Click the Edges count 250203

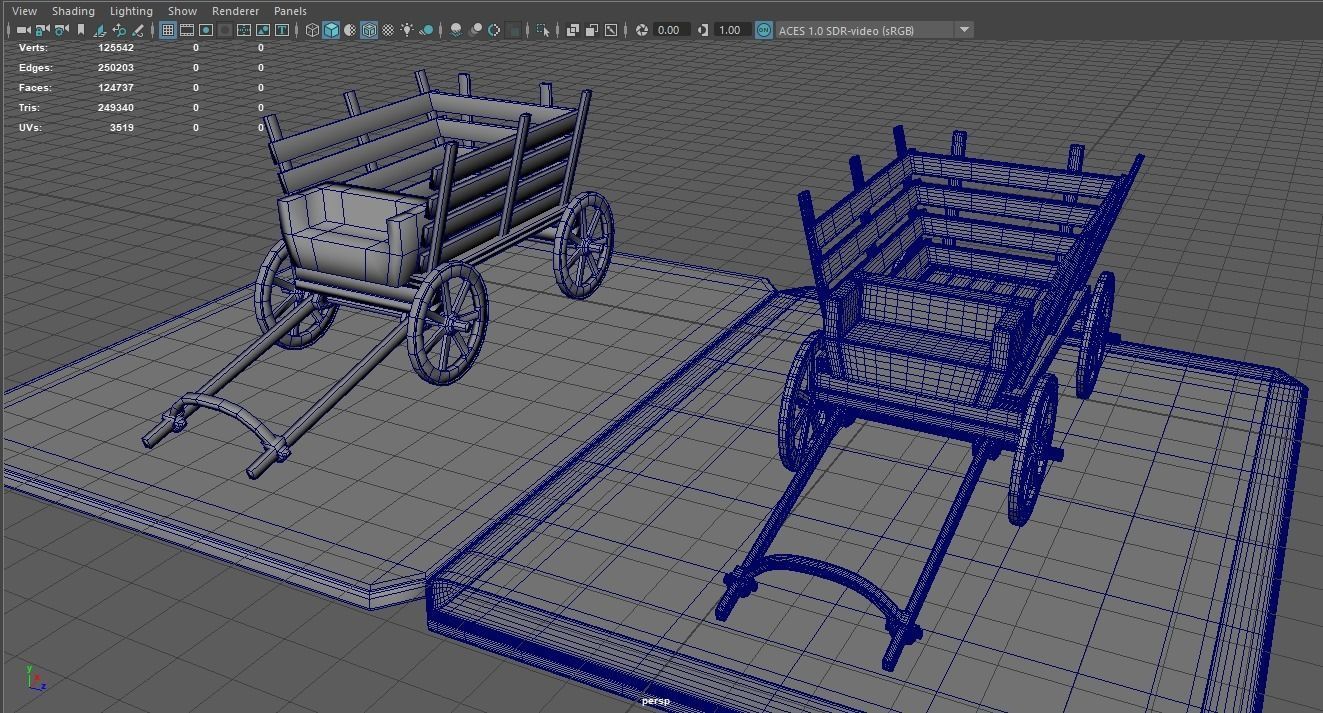[x=116, y=68]
